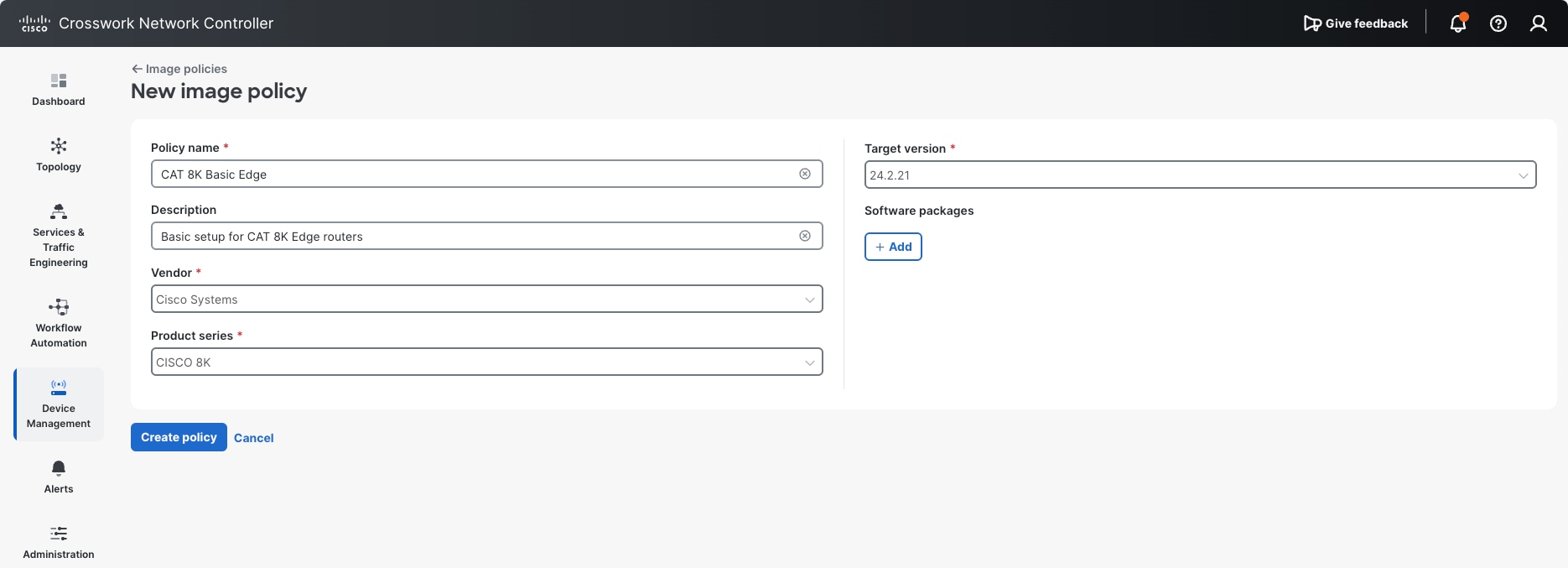Open Workflow Automation icon

click(59, 307)
